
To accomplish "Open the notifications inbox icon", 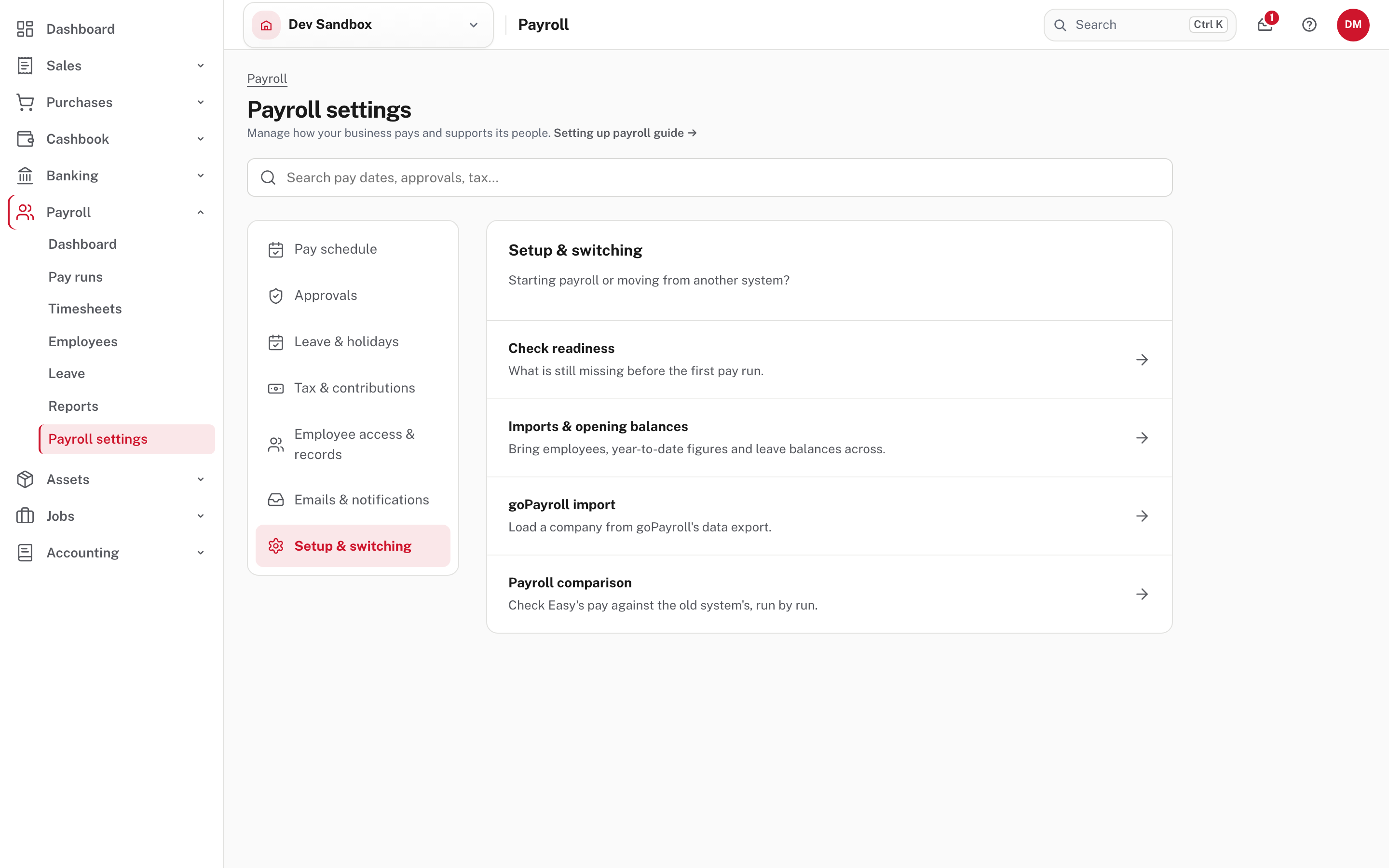I will pyautogui.click(x=1265, y=25).
